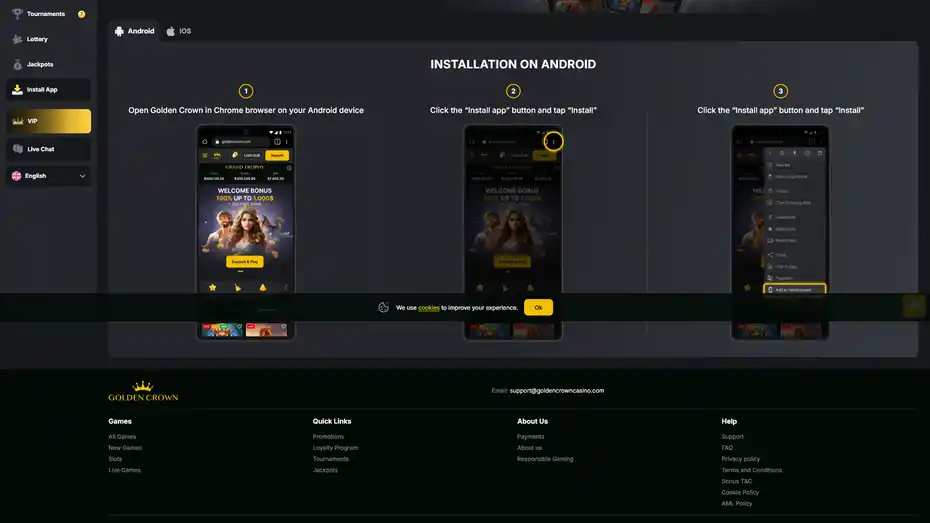The height and width of the screenshot is (523, 930).
Task: Click the cookie icon in banner
Action: [x=384, y=307]
